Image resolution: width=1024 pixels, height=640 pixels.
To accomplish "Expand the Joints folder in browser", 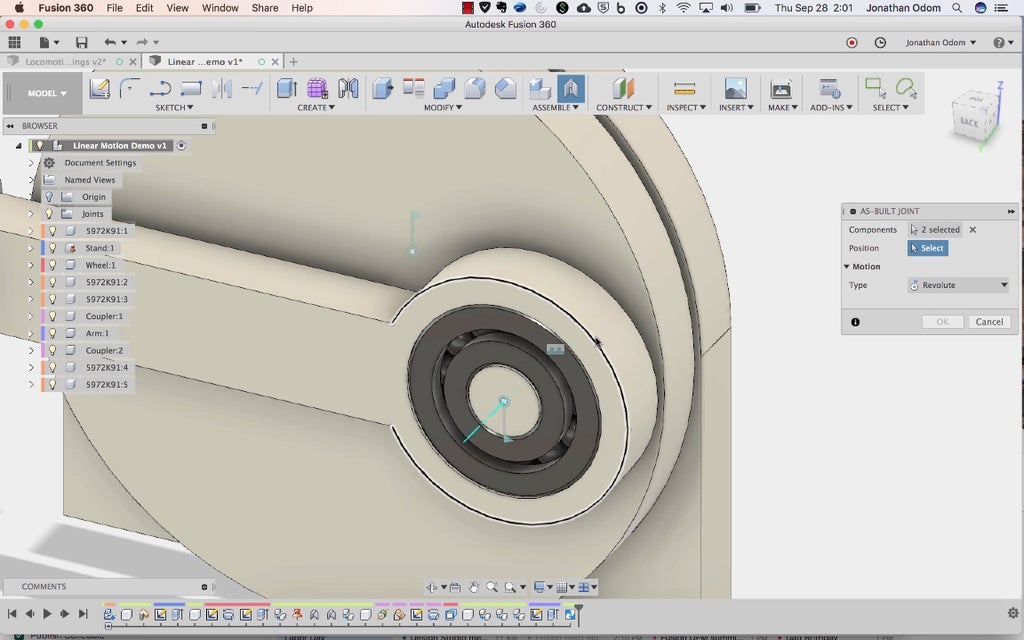I will (x=31, y=214).
